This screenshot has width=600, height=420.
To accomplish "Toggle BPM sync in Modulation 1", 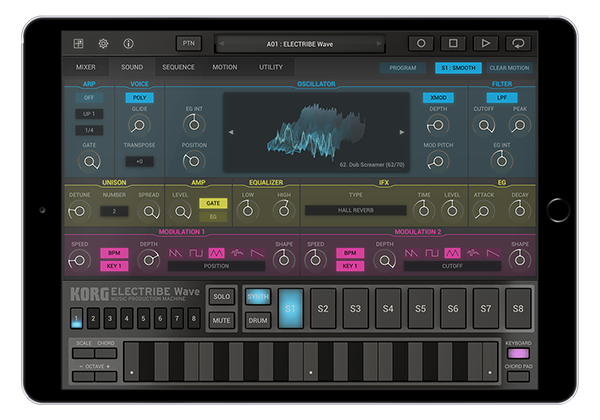I will pyautogui.click(x=114, y=253).
